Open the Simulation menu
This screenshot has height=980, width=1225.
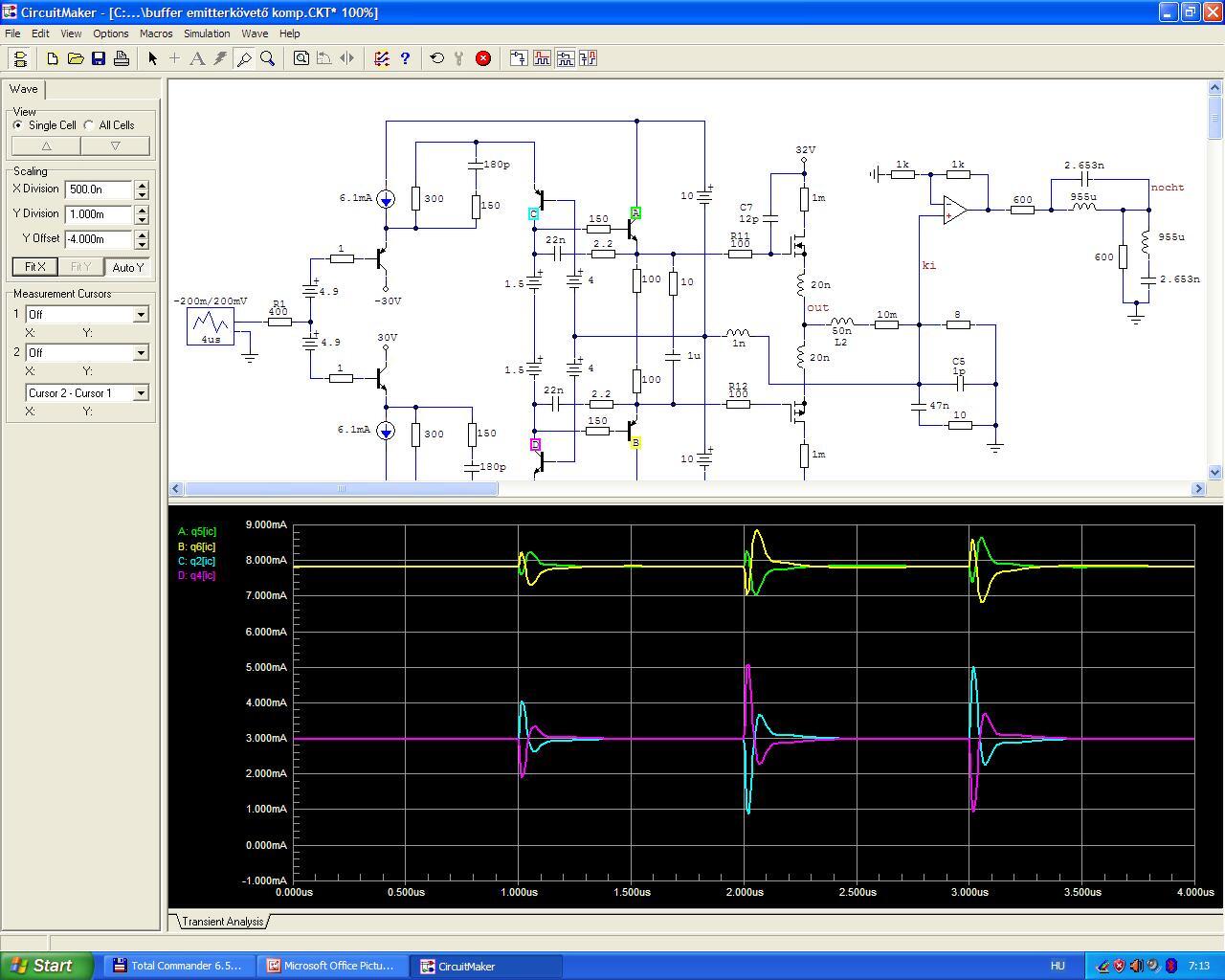pos(207,33)
